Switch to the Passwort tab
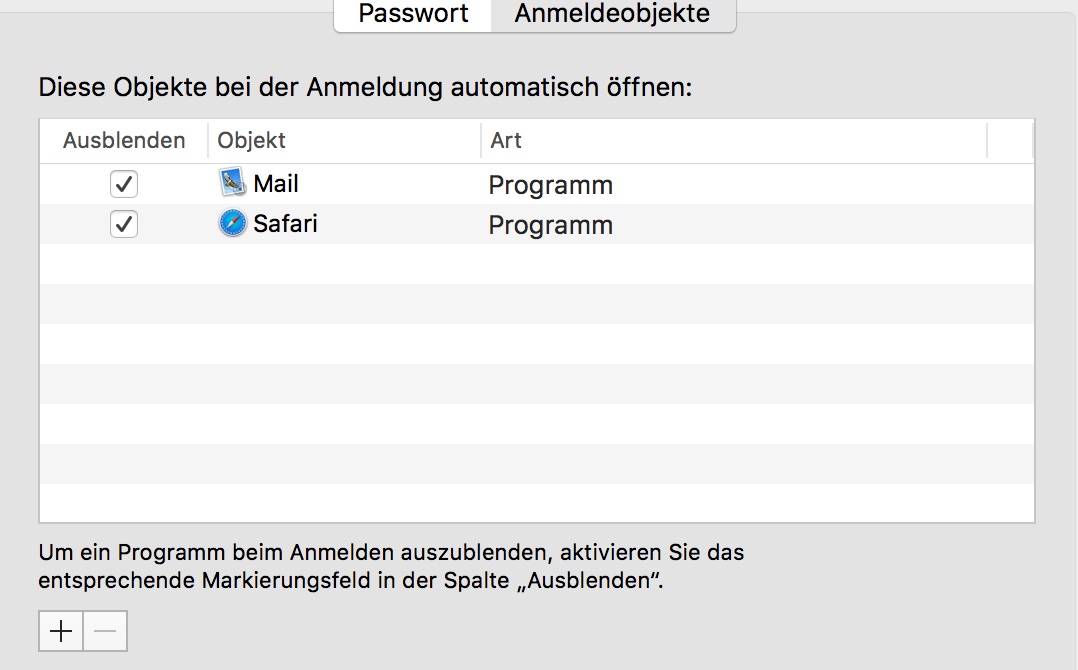1078x670 pixels. coord(413,14)
